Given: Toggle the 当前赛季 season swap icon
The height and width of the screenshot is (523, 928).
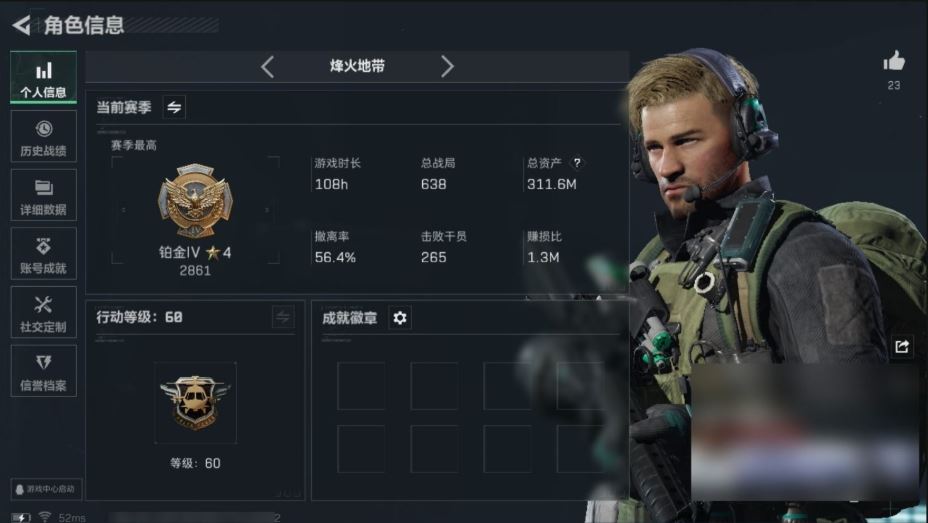Looking at the screenshot, I should 174,107.
